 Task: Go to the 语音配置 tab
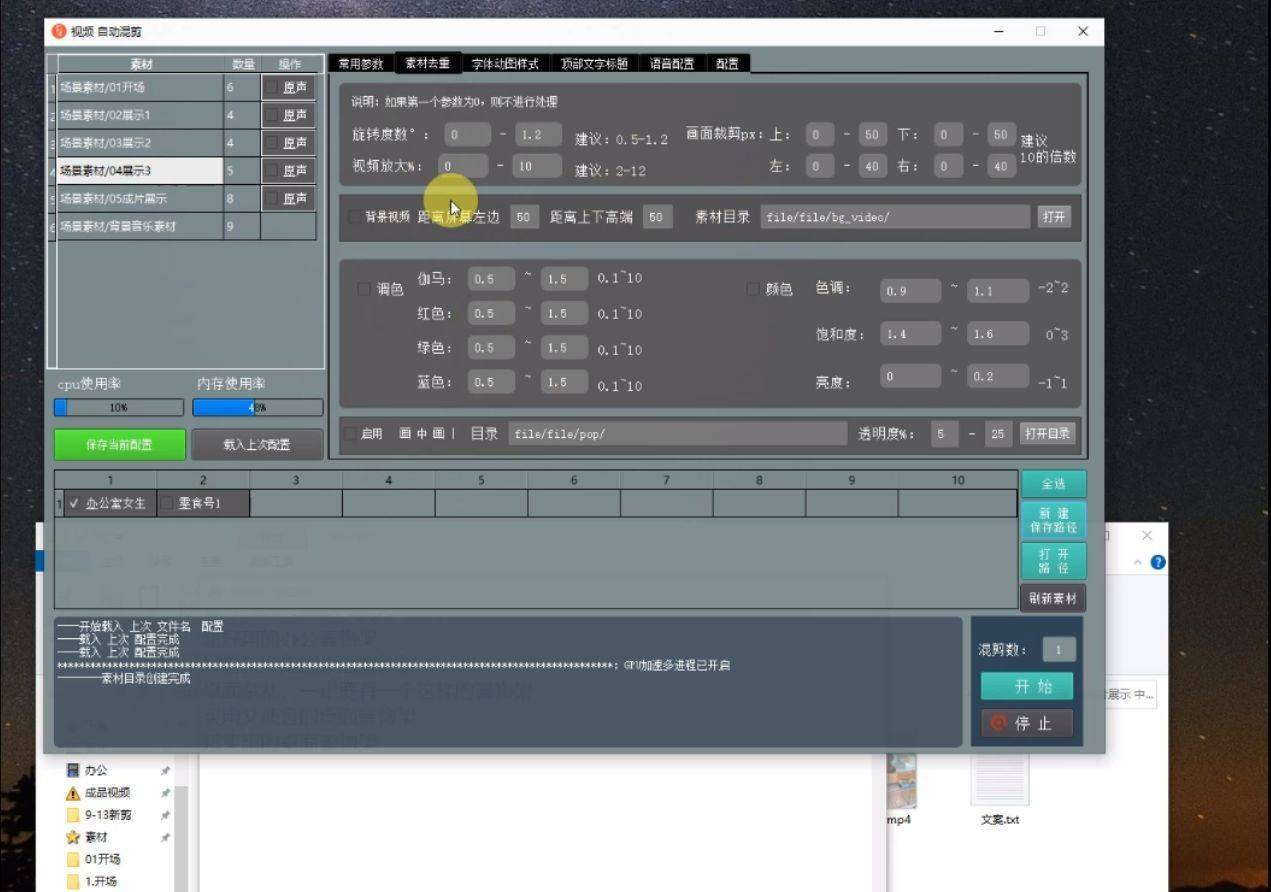click(x=672, y=63)
